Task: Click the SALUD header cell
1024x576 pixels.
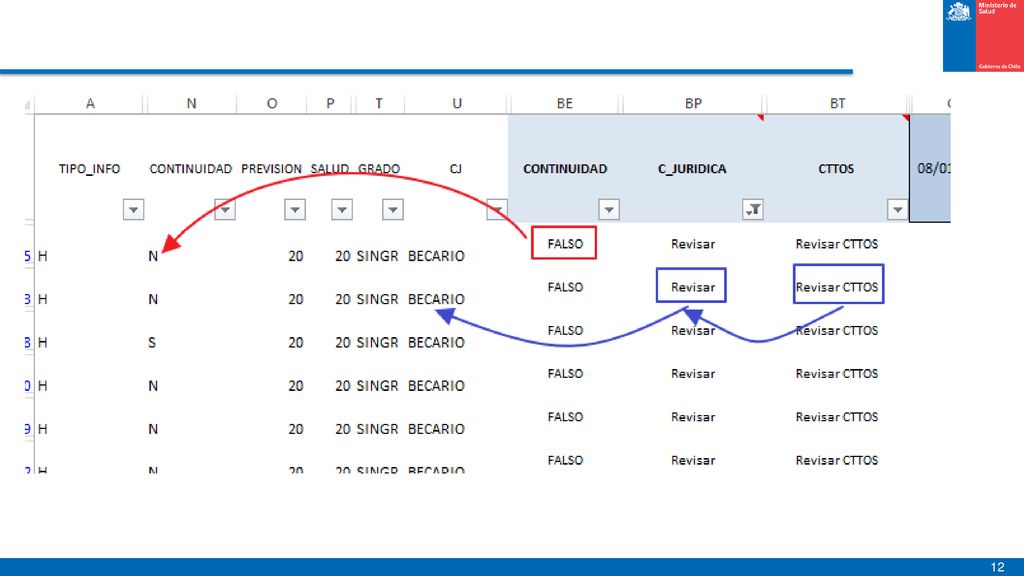Action: pyautogui.click(x=330, y=168)
